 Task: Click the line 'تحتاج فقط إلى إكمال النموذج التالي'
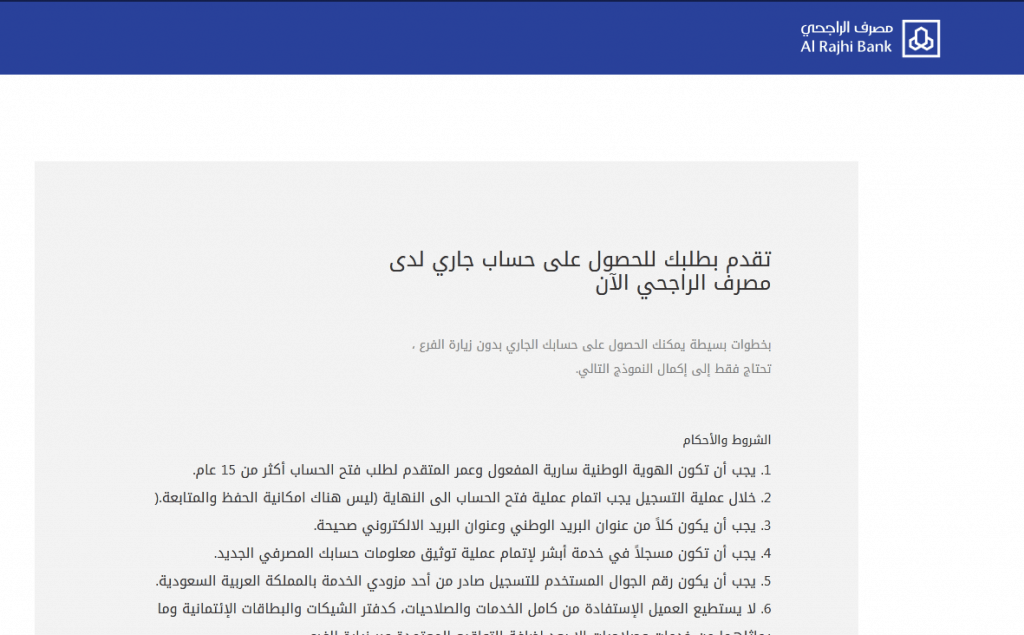(673, 369)
